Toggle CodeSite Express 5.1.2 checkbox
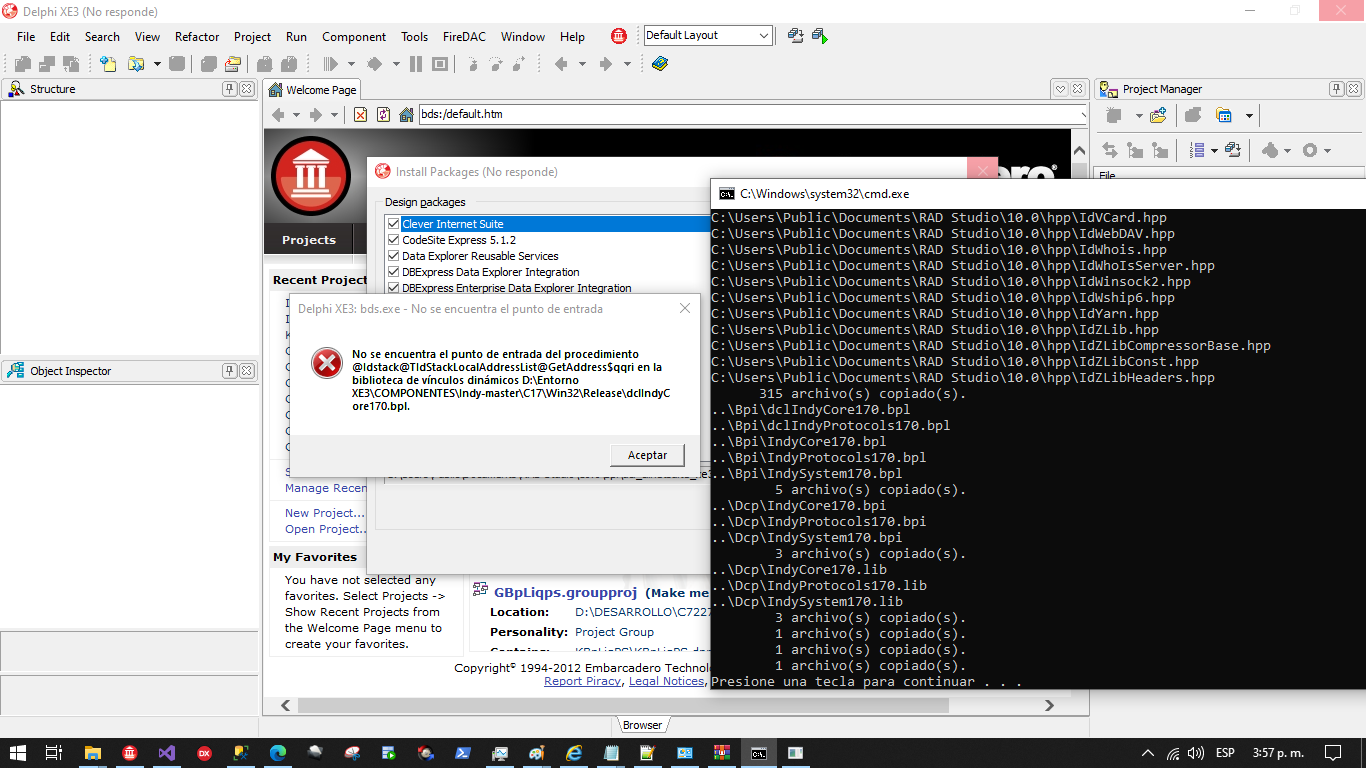Image resolution: width=1366 pixels, height=768 pixels. point(394,240)
